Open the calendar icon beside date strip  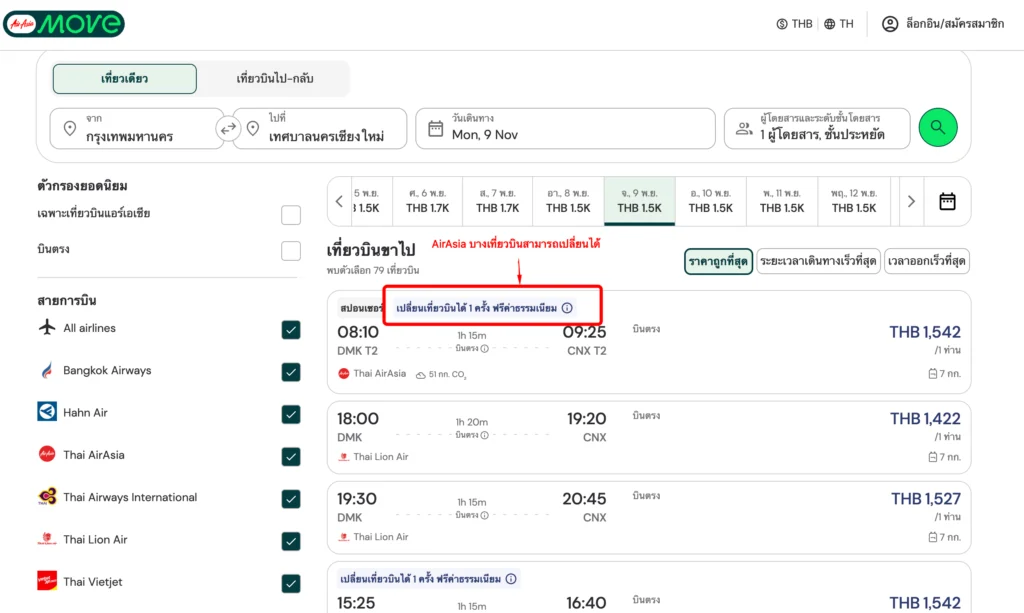click(x=947, y=201)
